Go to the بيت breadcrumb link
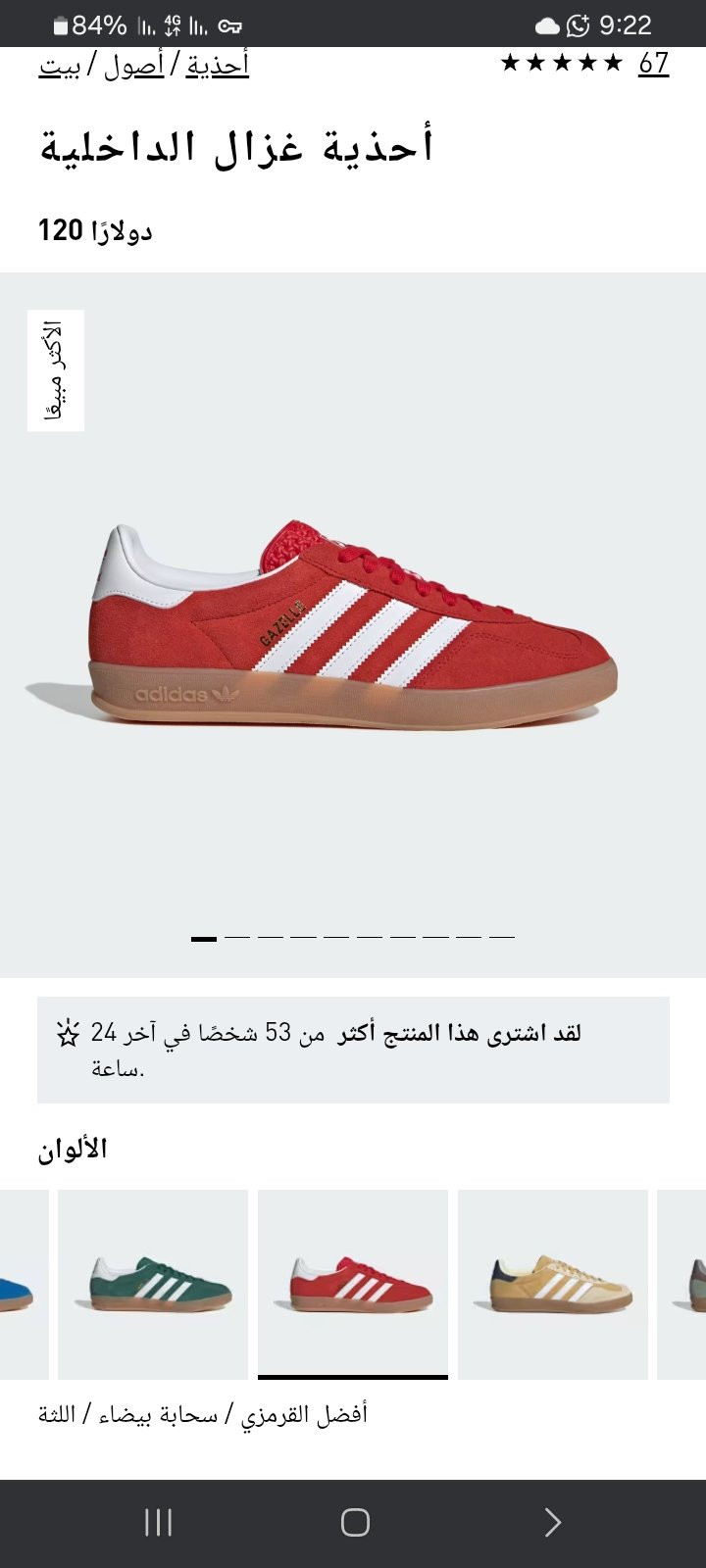This screenshot has width=706, height=1568. point(60,67)
